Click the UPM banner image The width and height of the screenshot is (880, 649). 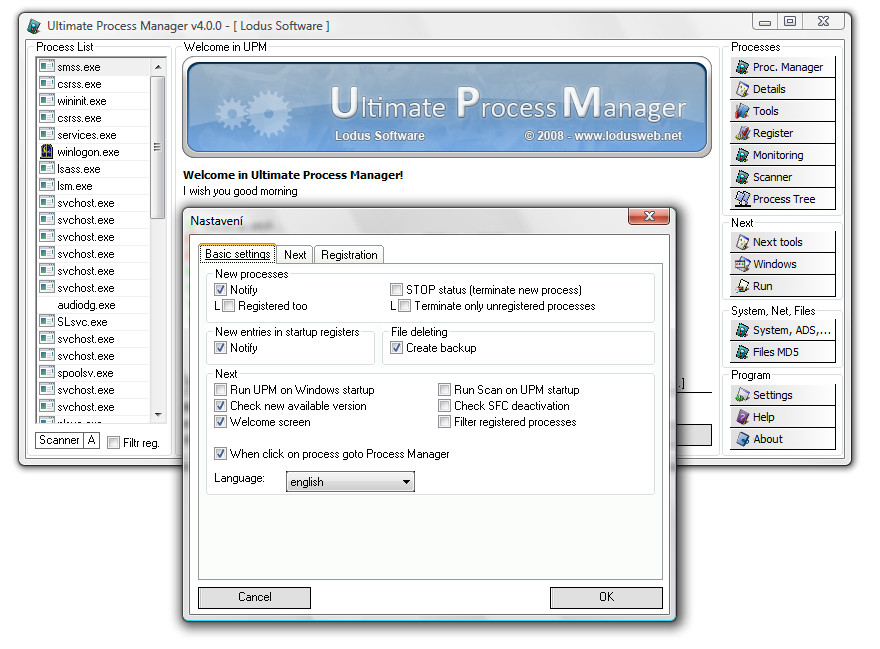447,108
